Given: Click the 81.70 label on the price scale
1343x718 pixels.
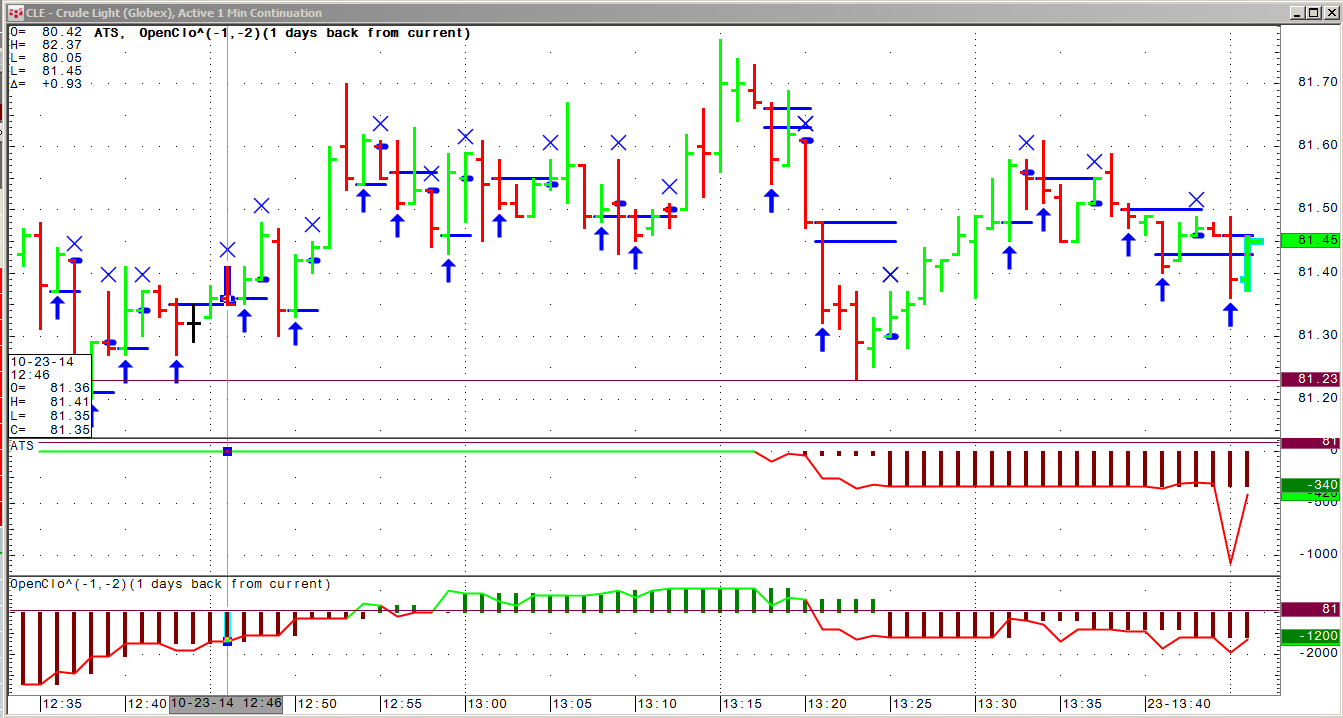Looking at the screenshot, I should coord(1316,82).
